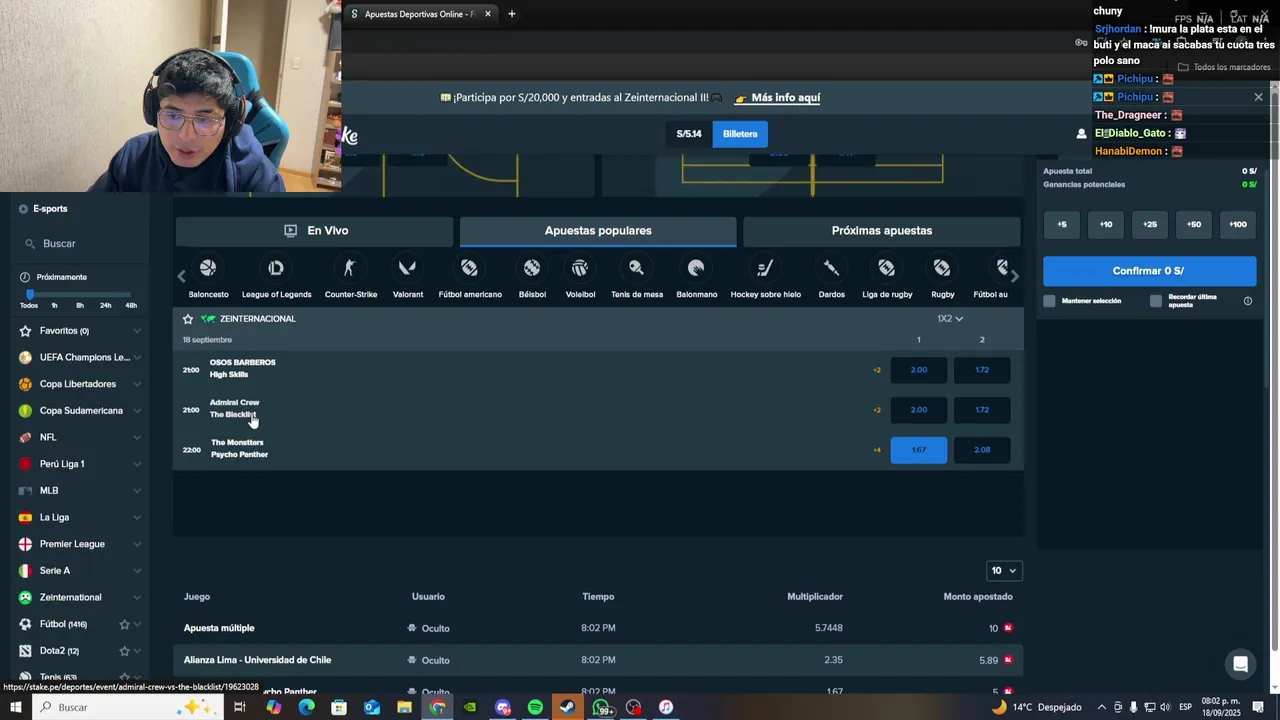Add +5 to the bet amount
Screen dimensions: 1280x720
coord(1062,224)
